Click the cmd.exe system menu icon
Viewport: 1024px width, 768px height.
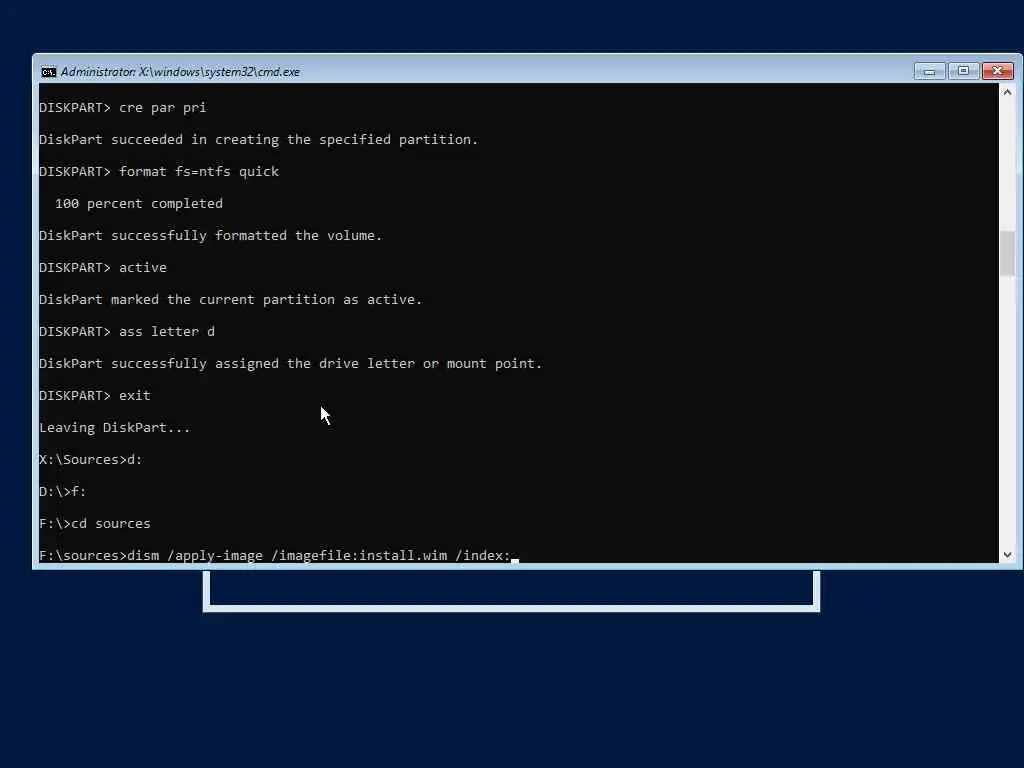coord(48,72)
